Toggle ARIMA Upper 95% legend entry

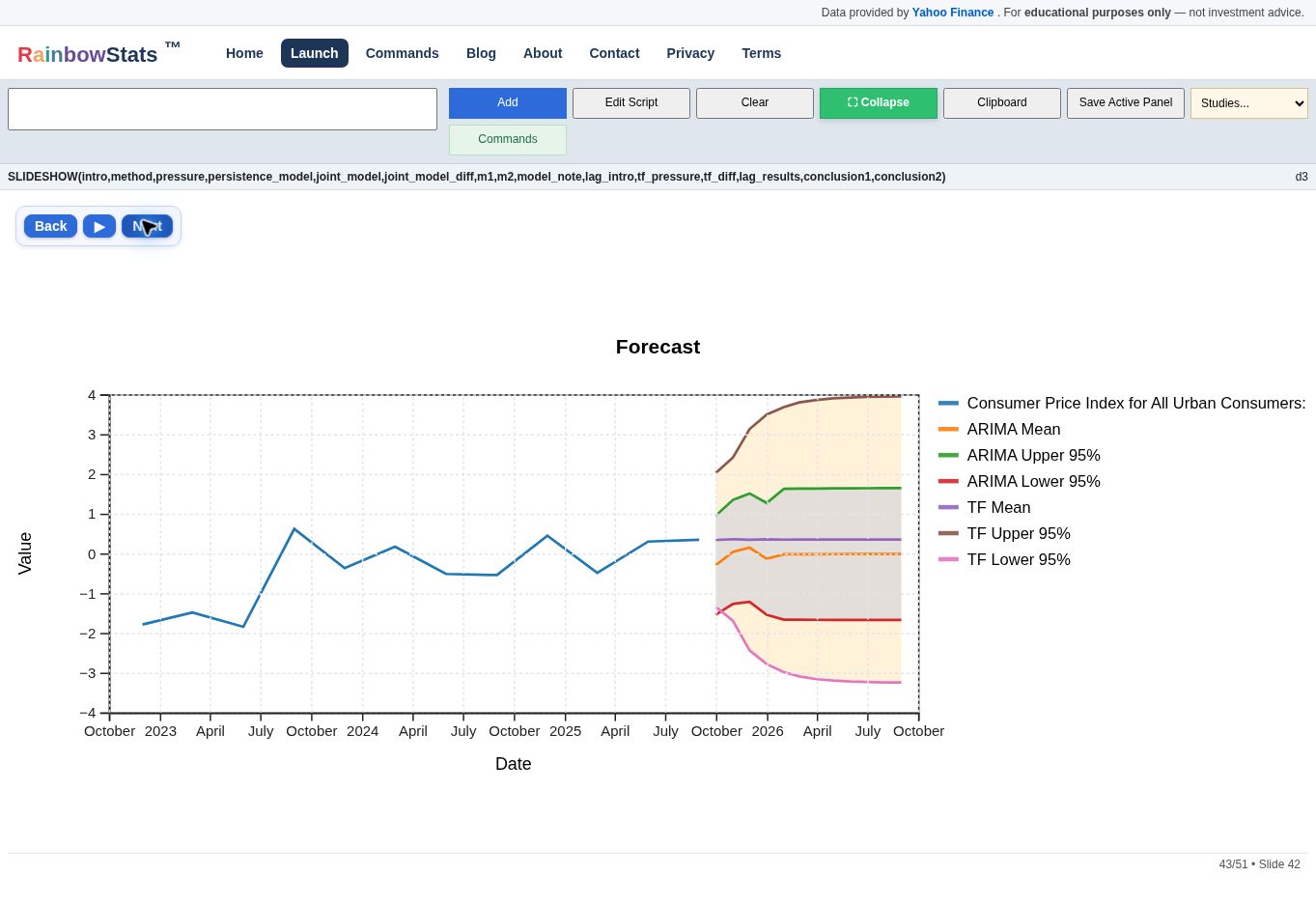1020,456
